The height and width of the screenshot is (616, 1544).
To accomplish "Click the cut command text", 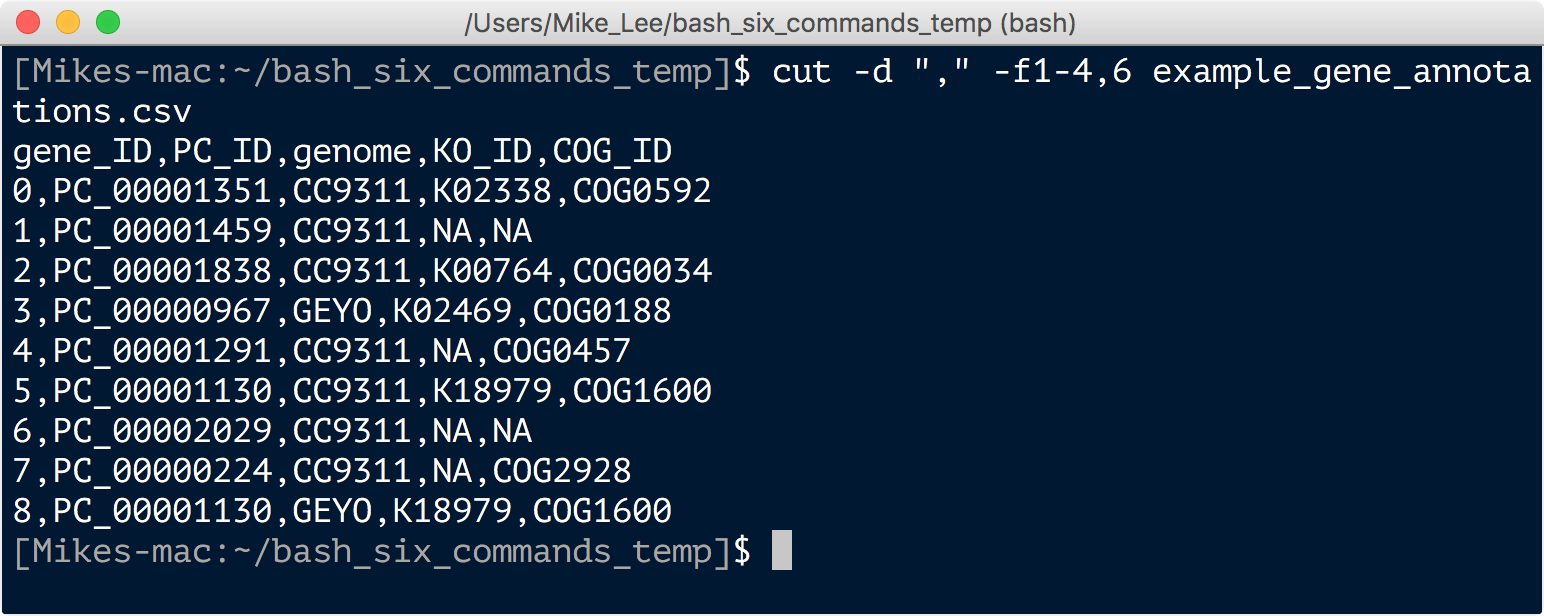I will pos(801,72).
